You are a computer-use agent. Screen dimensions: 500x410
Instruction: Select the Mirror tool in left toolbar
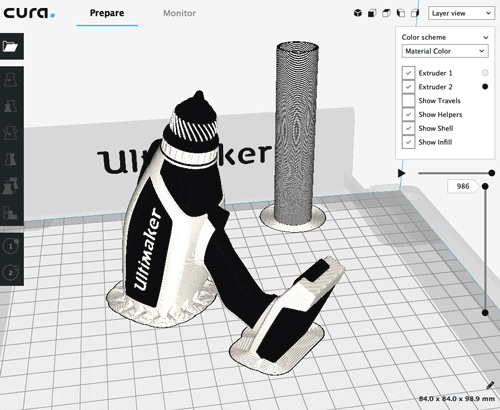(11, 159)
